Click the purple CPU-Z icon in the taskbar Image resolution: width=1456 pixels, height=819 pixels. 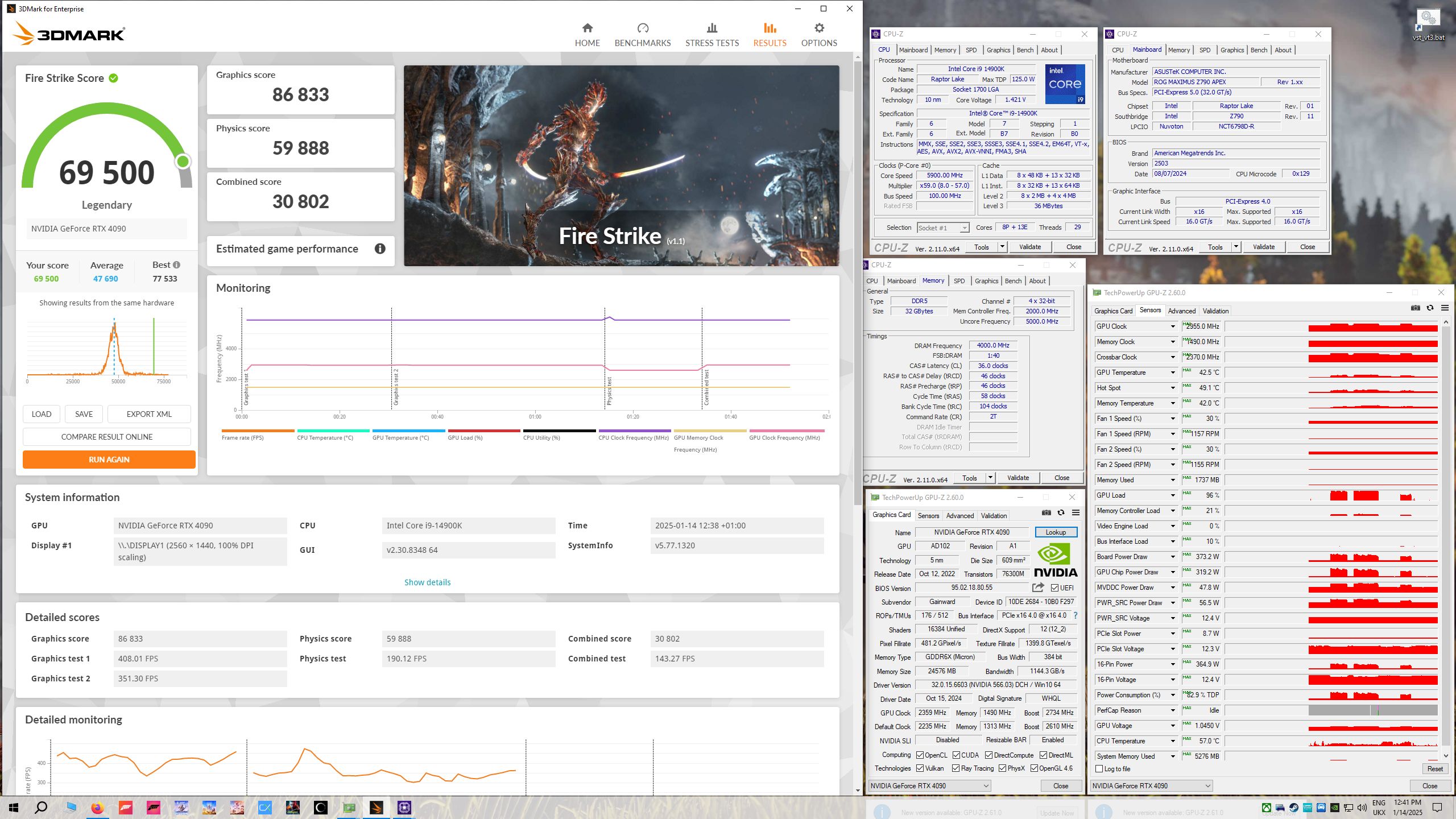pos(404,808)
